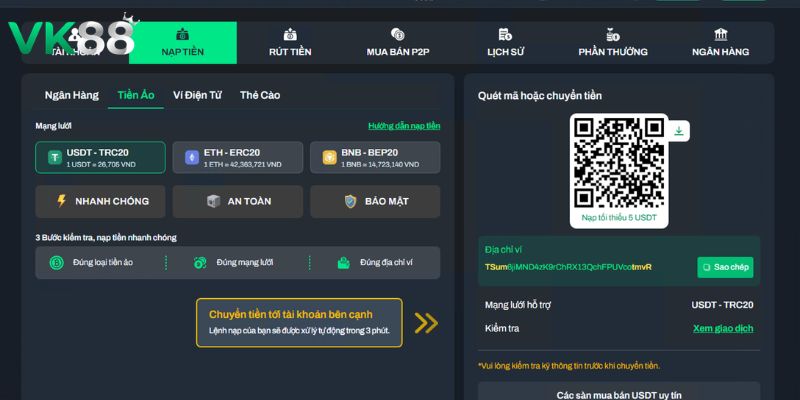Switch to Ngân Hàng payment method
Screen dimensions: 800x400
(72, 95)
